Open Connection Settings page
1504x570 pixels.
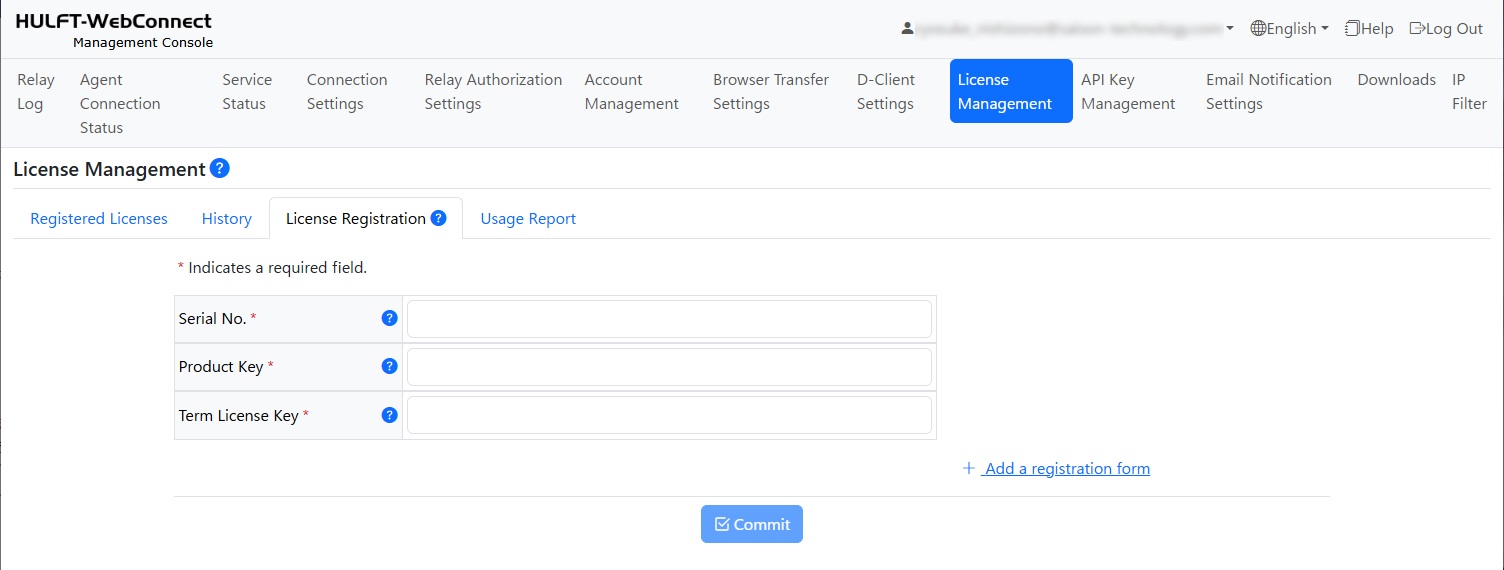point(347,91)
